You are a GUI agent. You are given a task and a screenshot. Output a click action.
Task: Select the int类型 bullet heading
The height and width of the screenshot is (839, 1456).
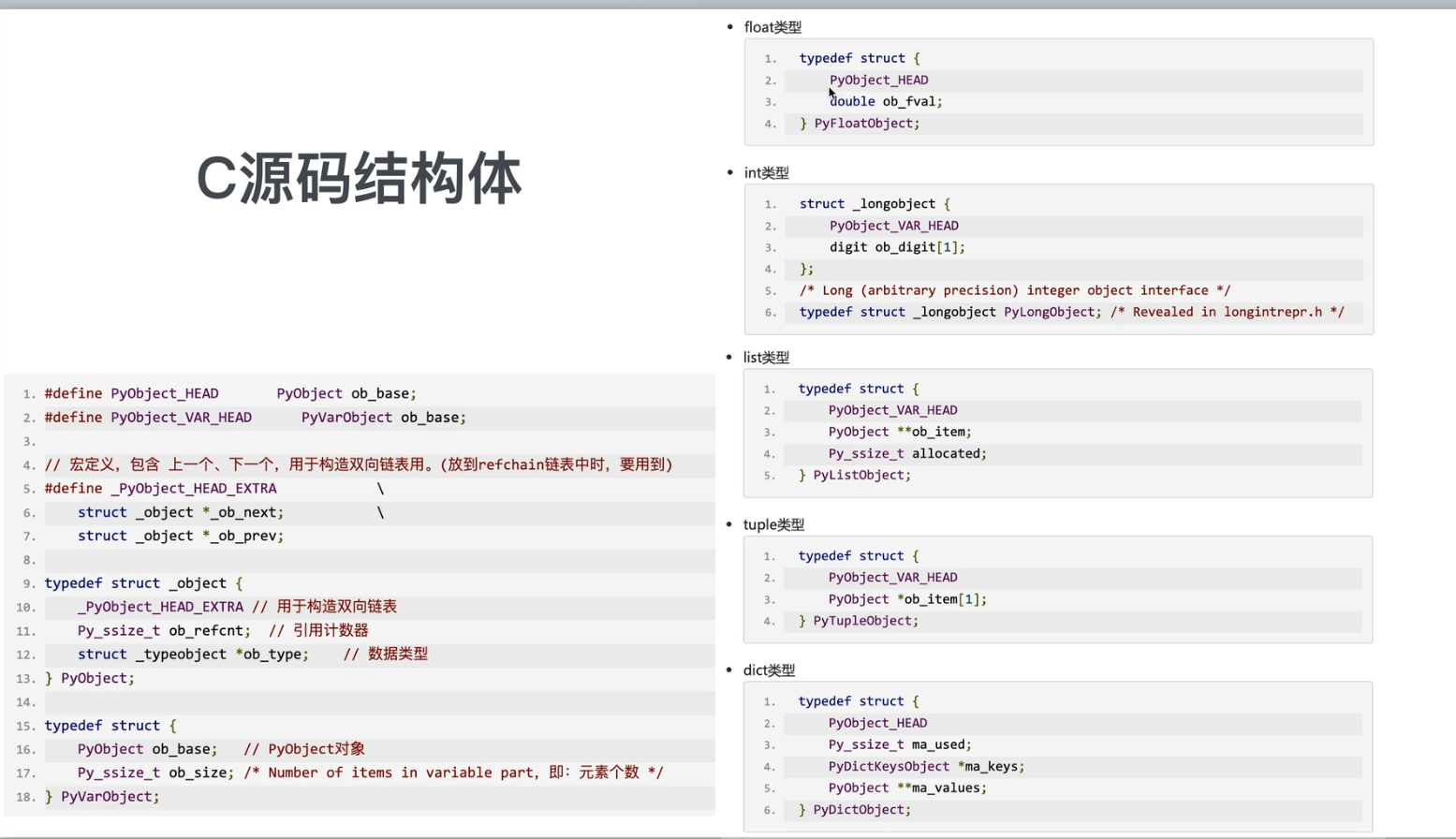coord(766,172)
